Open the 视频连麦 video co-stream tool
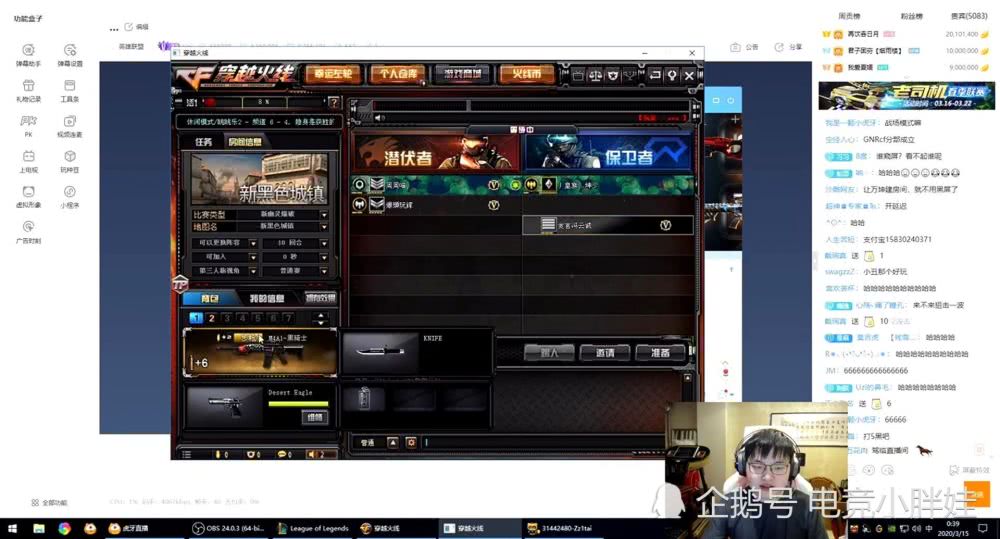This screenshot has width=1000, height=539. pyautogui.click(x=70, y=126)
